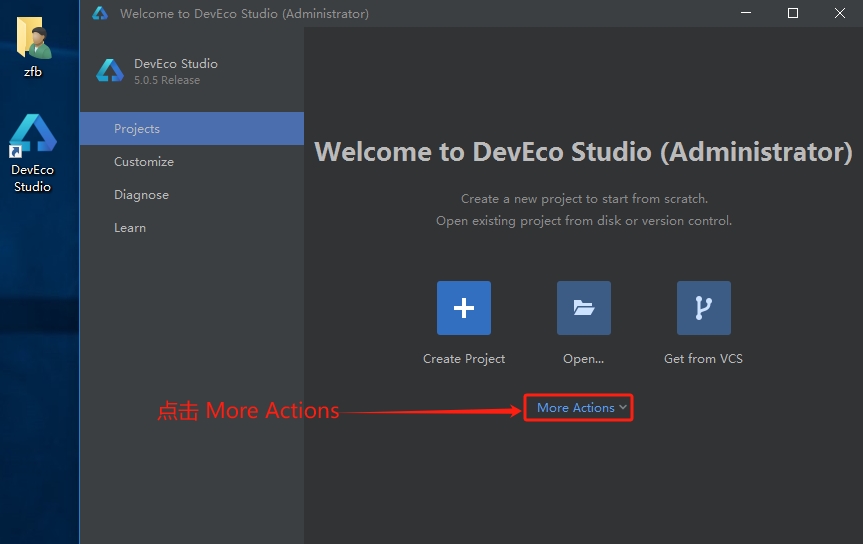
Task: Minimize the DevEco Studio welcome window
Action: (746, 13)
